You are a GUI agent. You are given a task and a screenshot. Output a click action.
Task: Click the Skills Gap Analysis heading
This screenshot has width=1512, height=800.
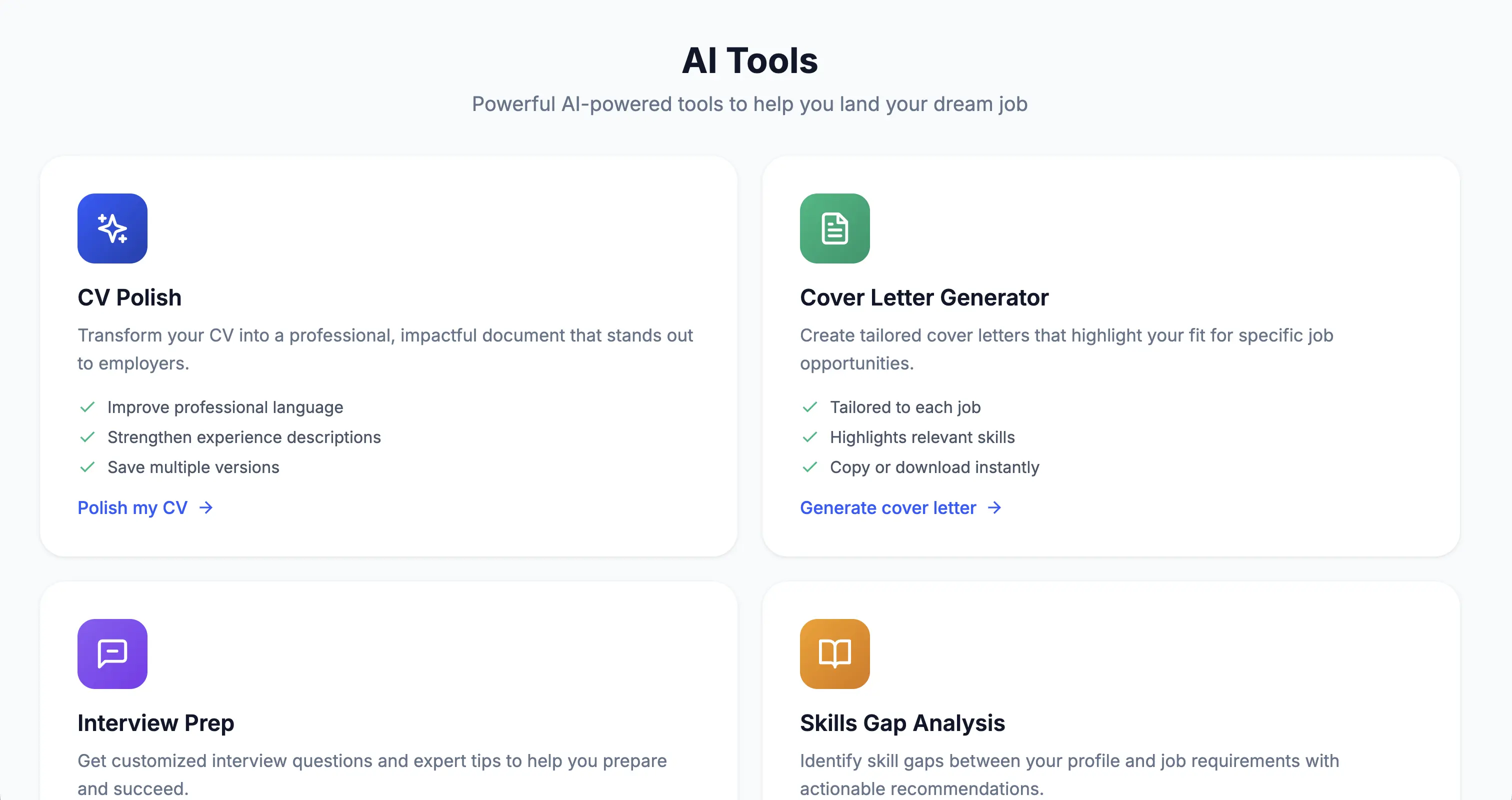[x=902, y=722]
